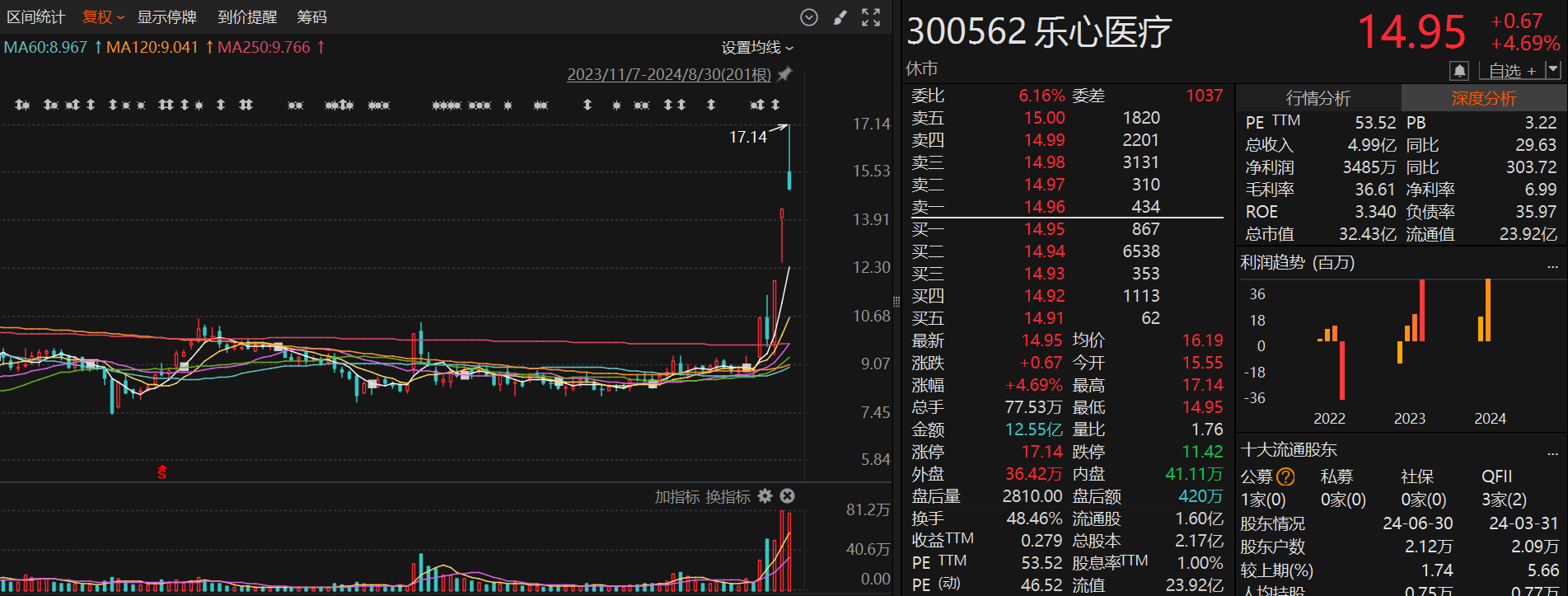The image size is (1568, 596).
Task: Click the latest price 14.95 in header
Action: pyautogui.click(x=1411, y=32)
